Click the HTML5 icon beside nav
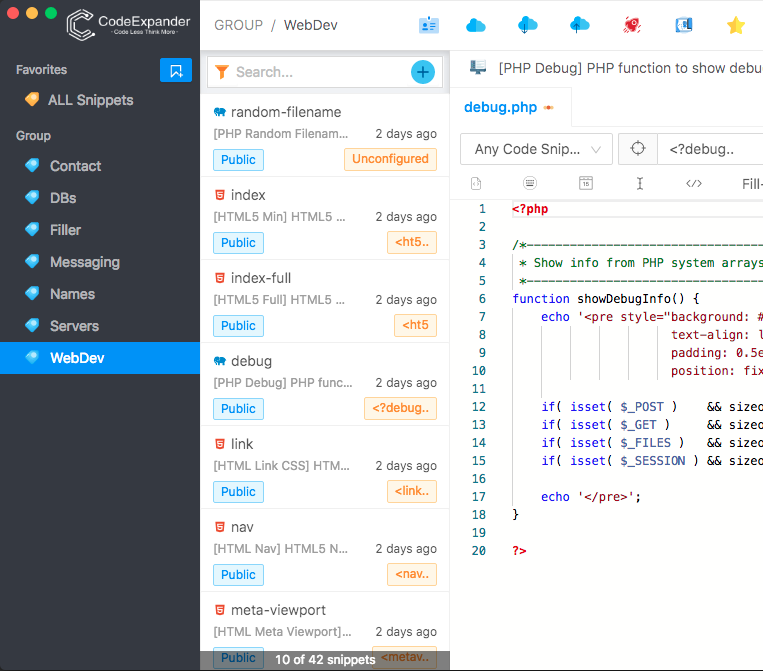 (220, 527)
